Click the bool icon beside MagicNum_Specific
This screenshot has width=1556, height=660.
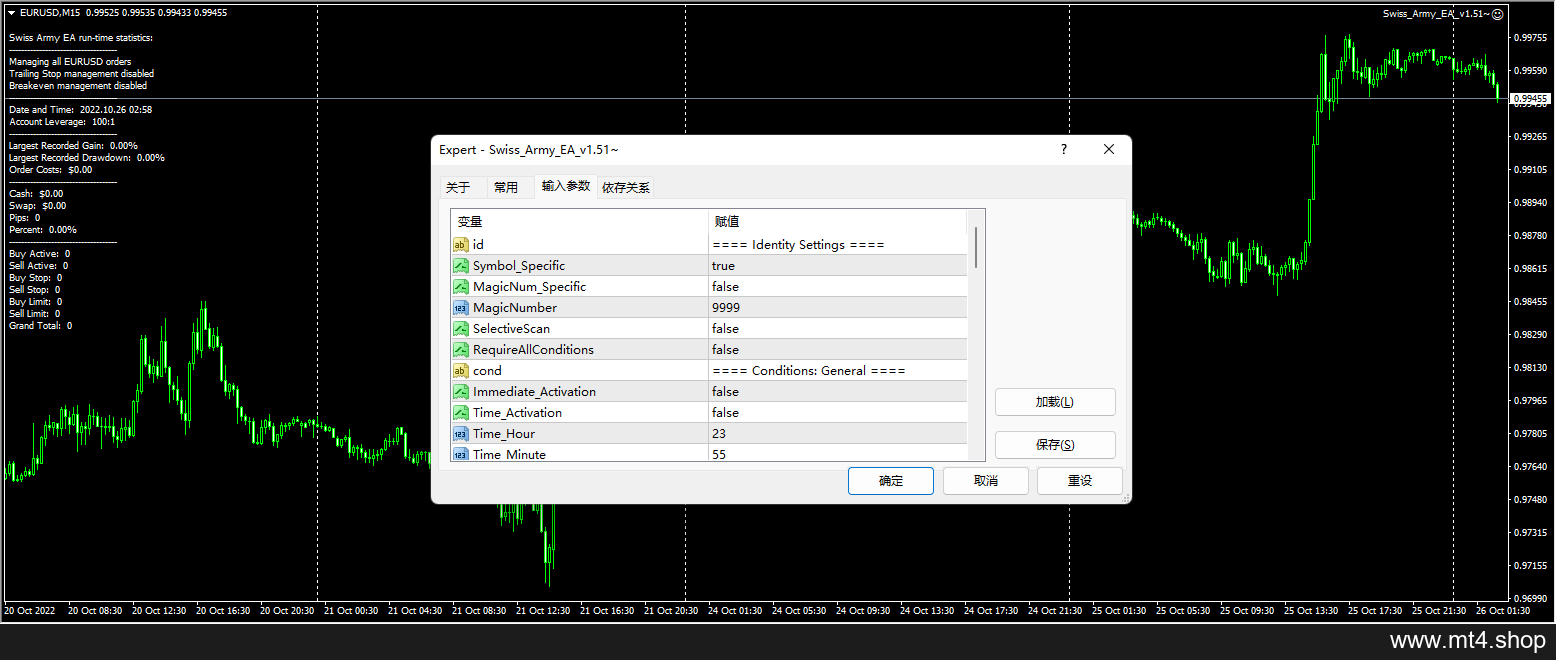click(x=461, y=287)
